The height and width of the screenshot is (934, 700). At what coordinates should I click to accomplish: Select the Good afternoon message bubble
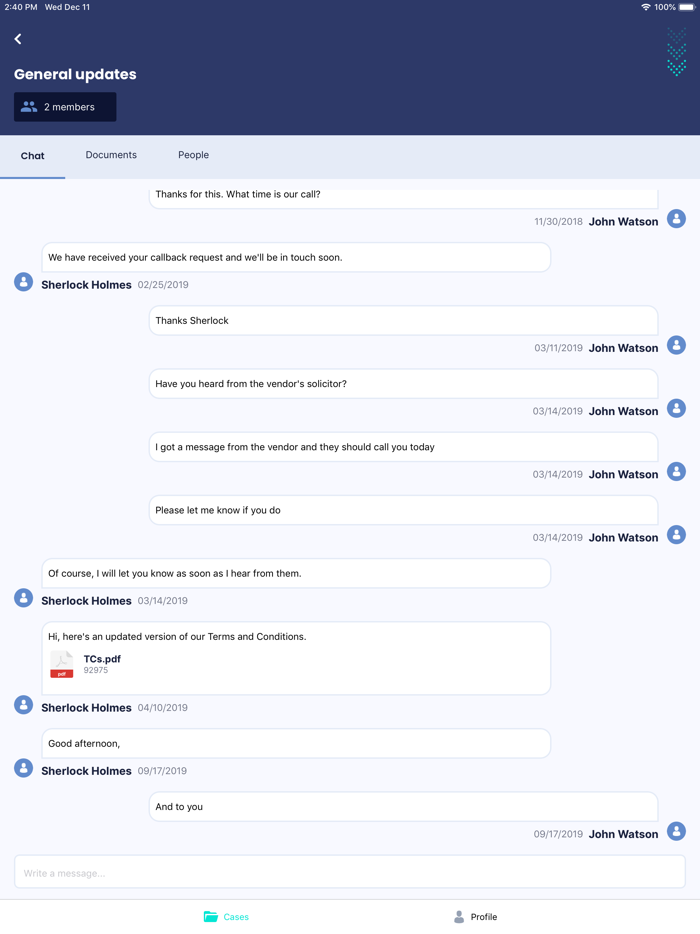295,743
